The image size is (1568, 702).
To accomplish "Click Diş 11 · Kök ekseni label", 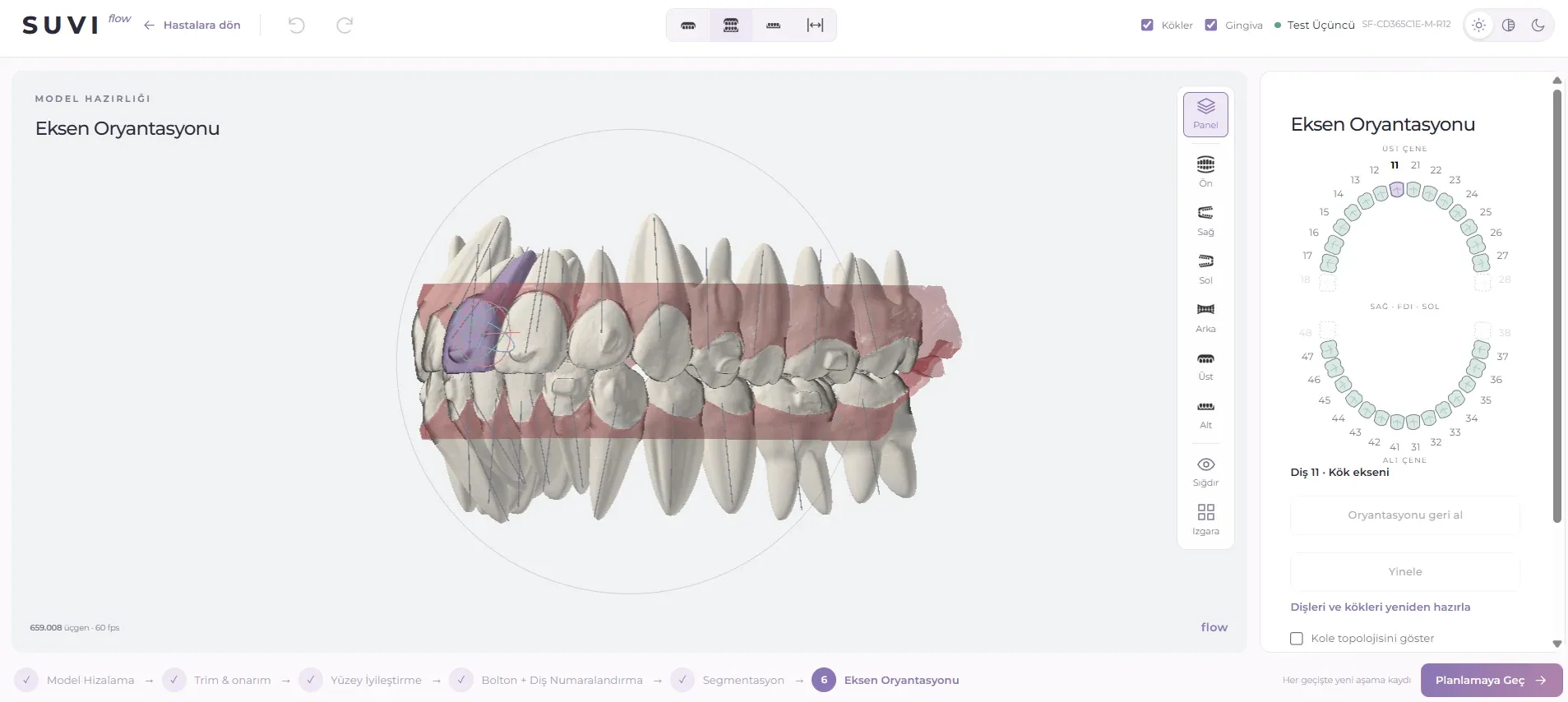I will click(1339, 473).
